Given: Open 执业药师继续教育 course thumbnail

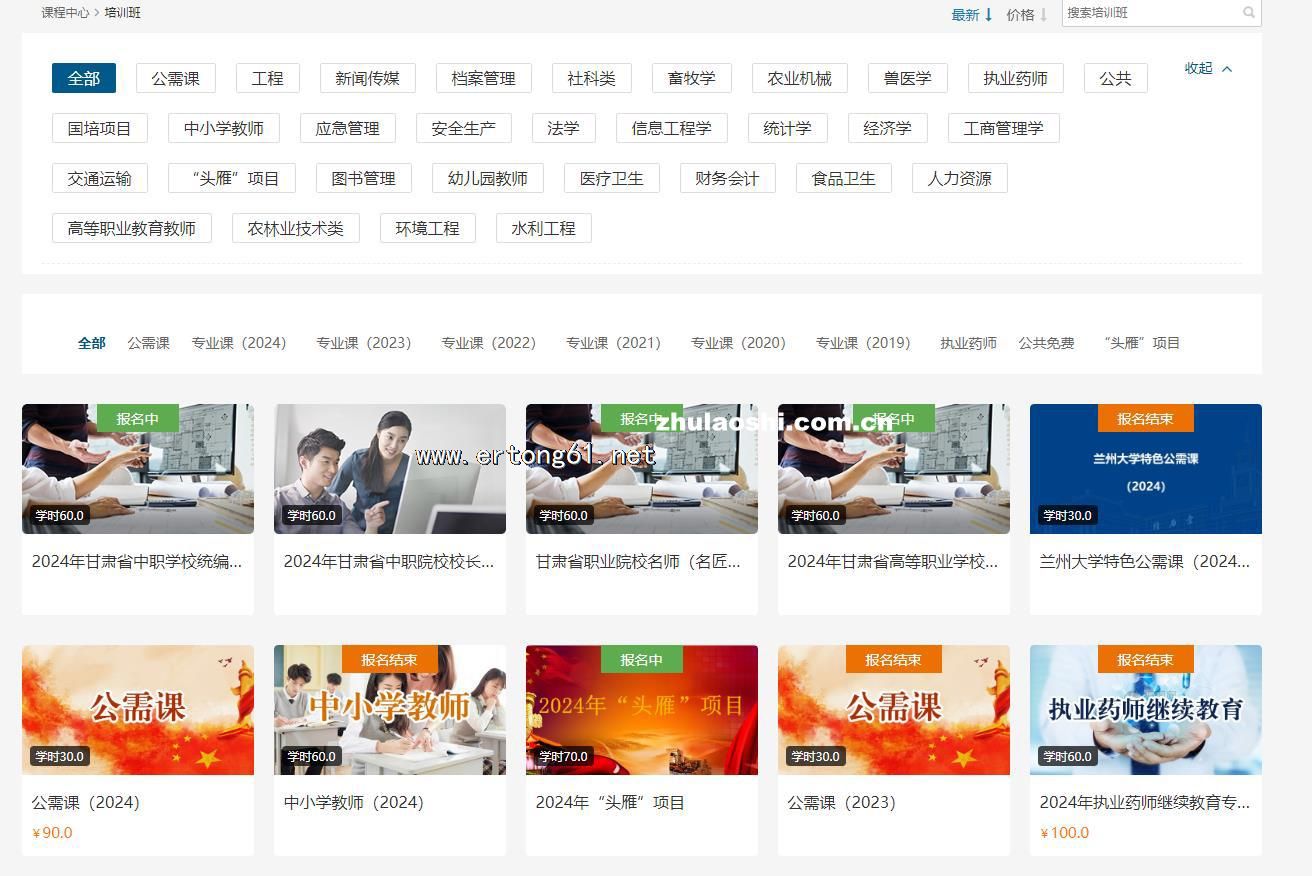Looking at the screenshot, I should click(x=1145, y=710).
